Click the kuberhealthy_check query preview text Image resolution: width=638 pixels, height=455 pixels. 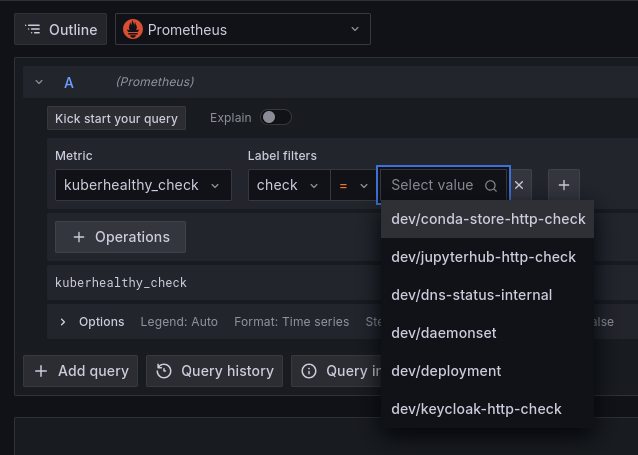click(x=121, y=282)
